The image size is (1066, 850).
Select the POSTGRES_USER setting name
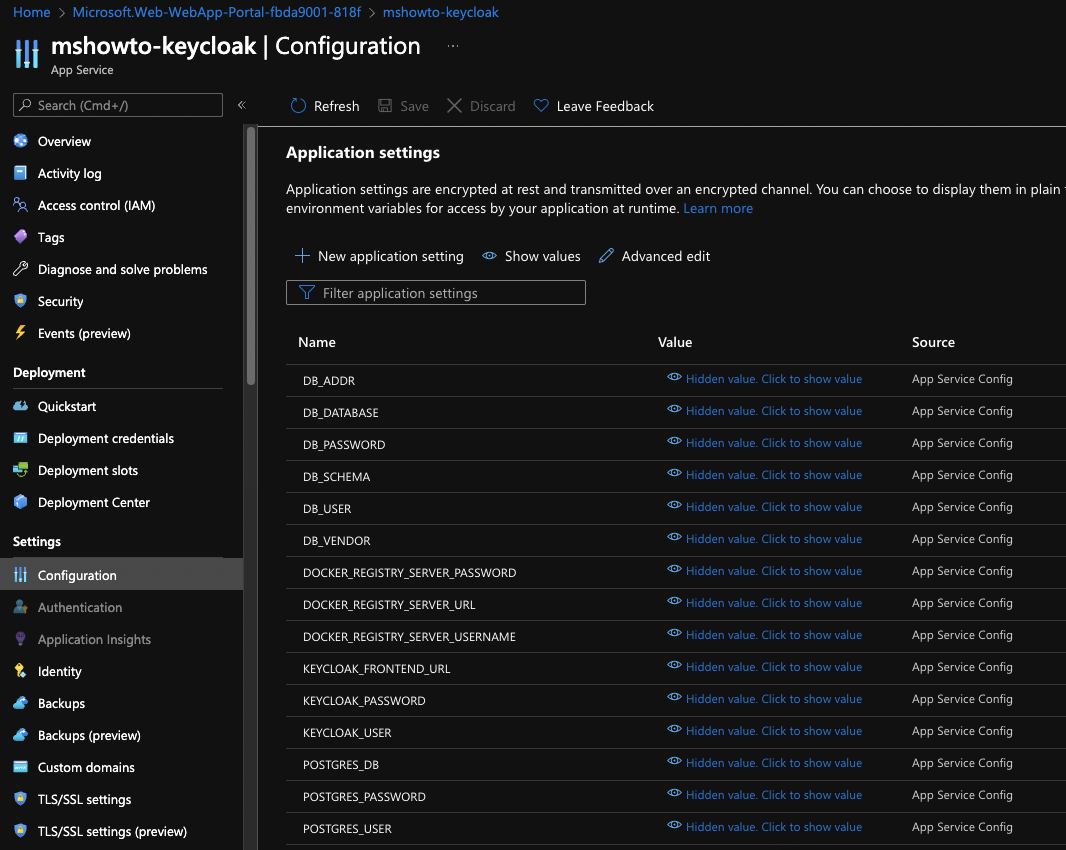point(347,828)
